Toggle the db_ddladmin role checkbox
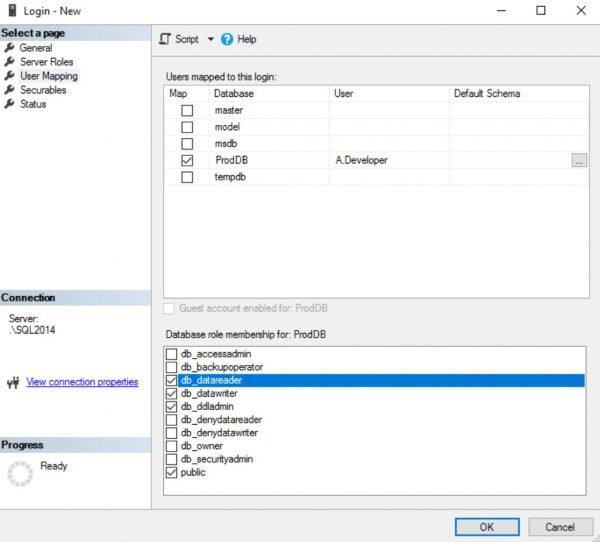This screenshot has width=600, height=542. pos(172,407)
